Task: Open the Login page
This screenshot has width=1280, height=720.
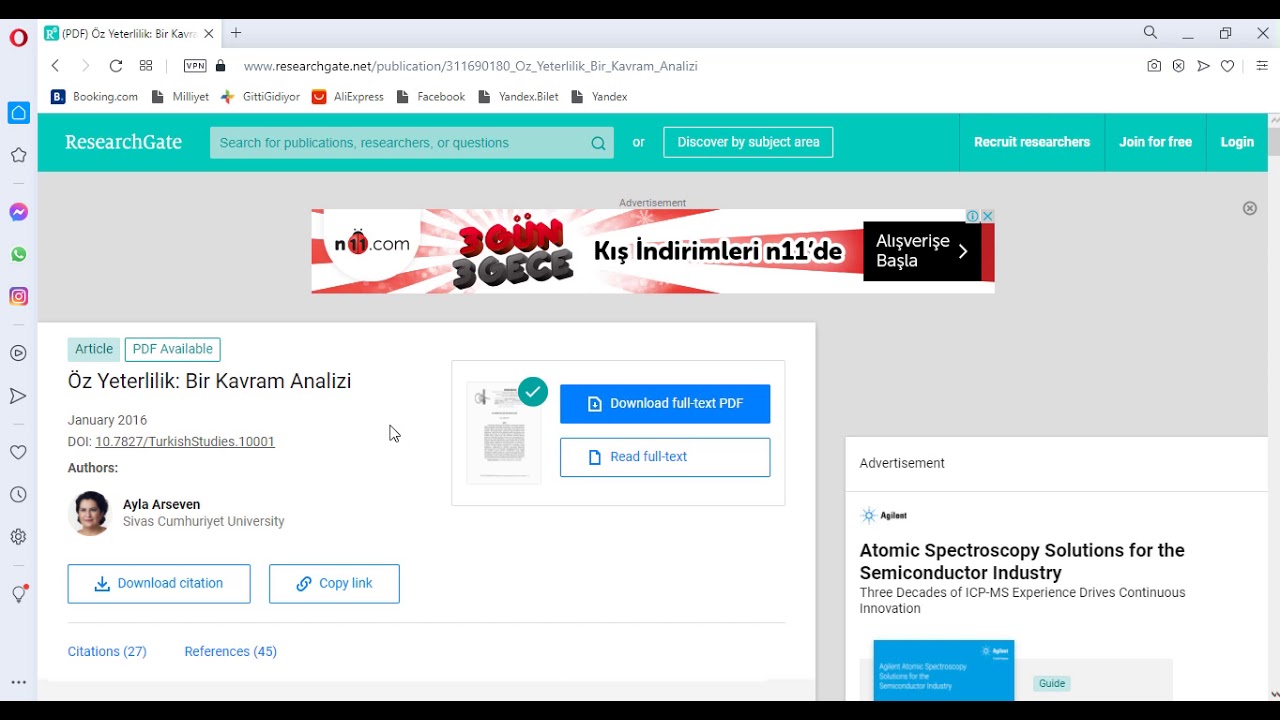Action: pyautogui.click(x=1237, y=142)
